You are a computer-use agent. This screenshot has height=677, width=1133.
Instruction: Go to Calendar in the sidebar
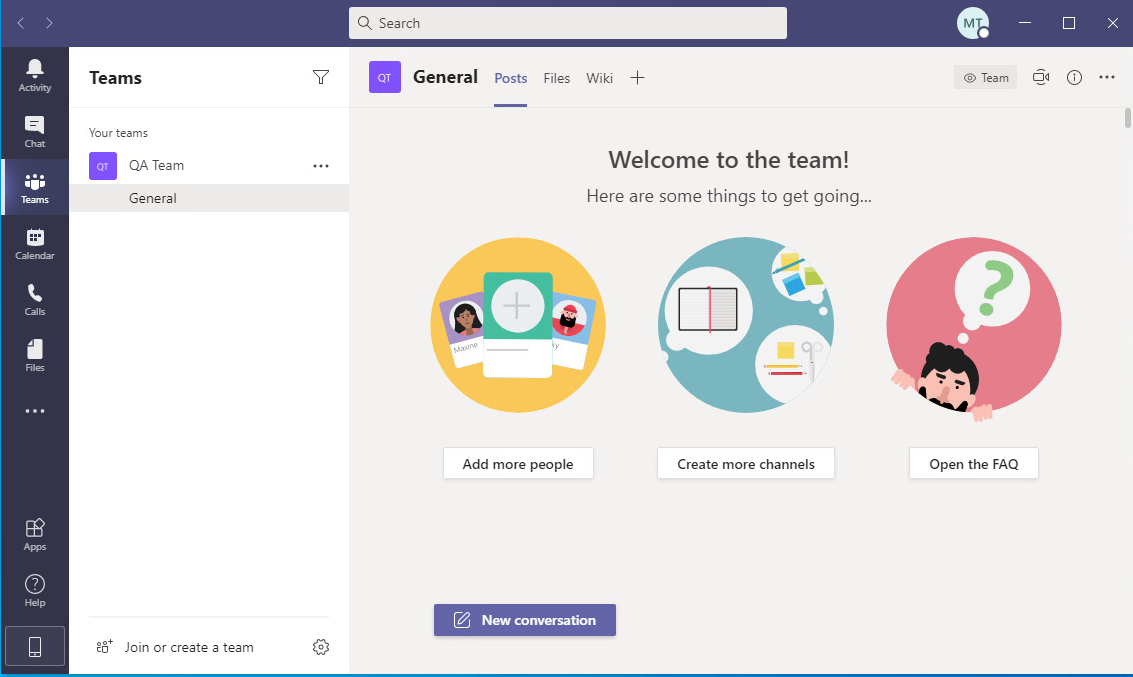(35, 243)
